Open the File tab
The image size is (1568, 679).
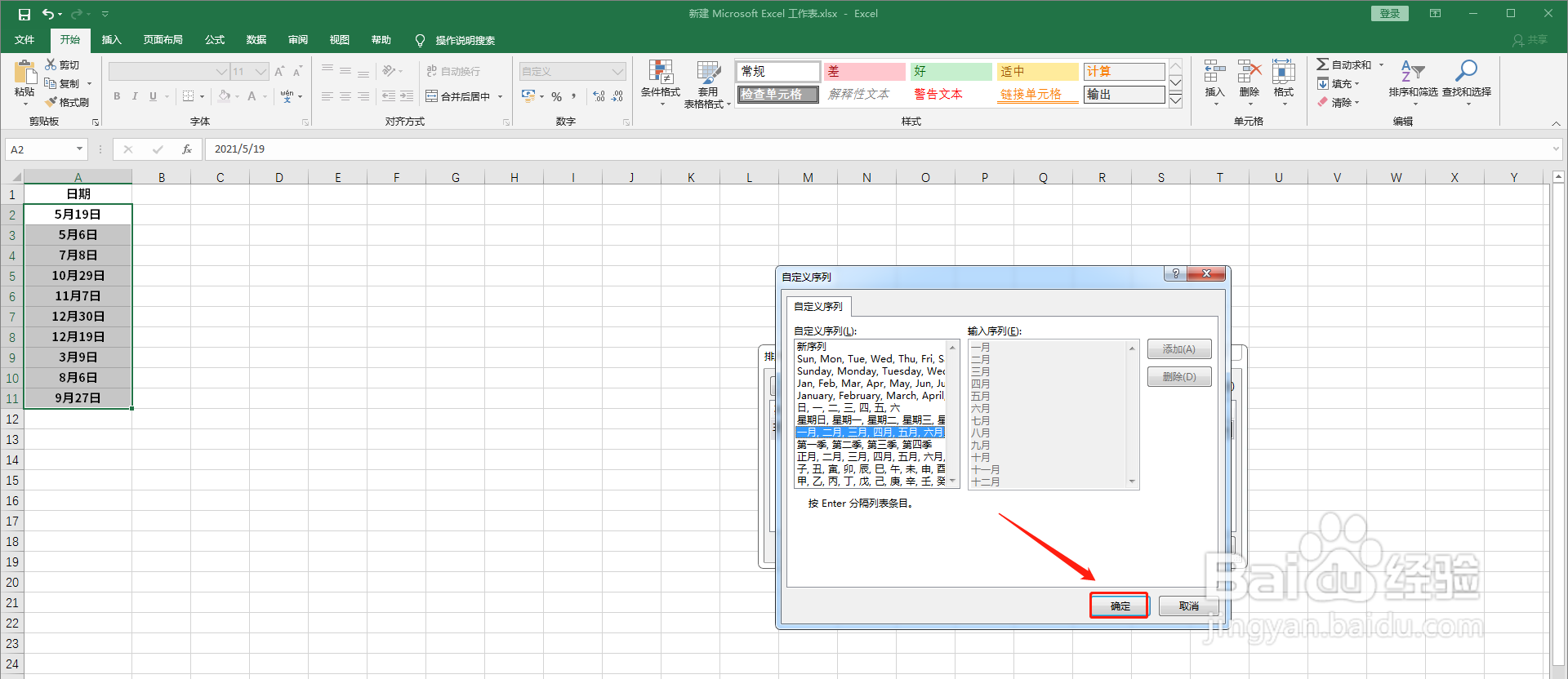click(24, 40)
